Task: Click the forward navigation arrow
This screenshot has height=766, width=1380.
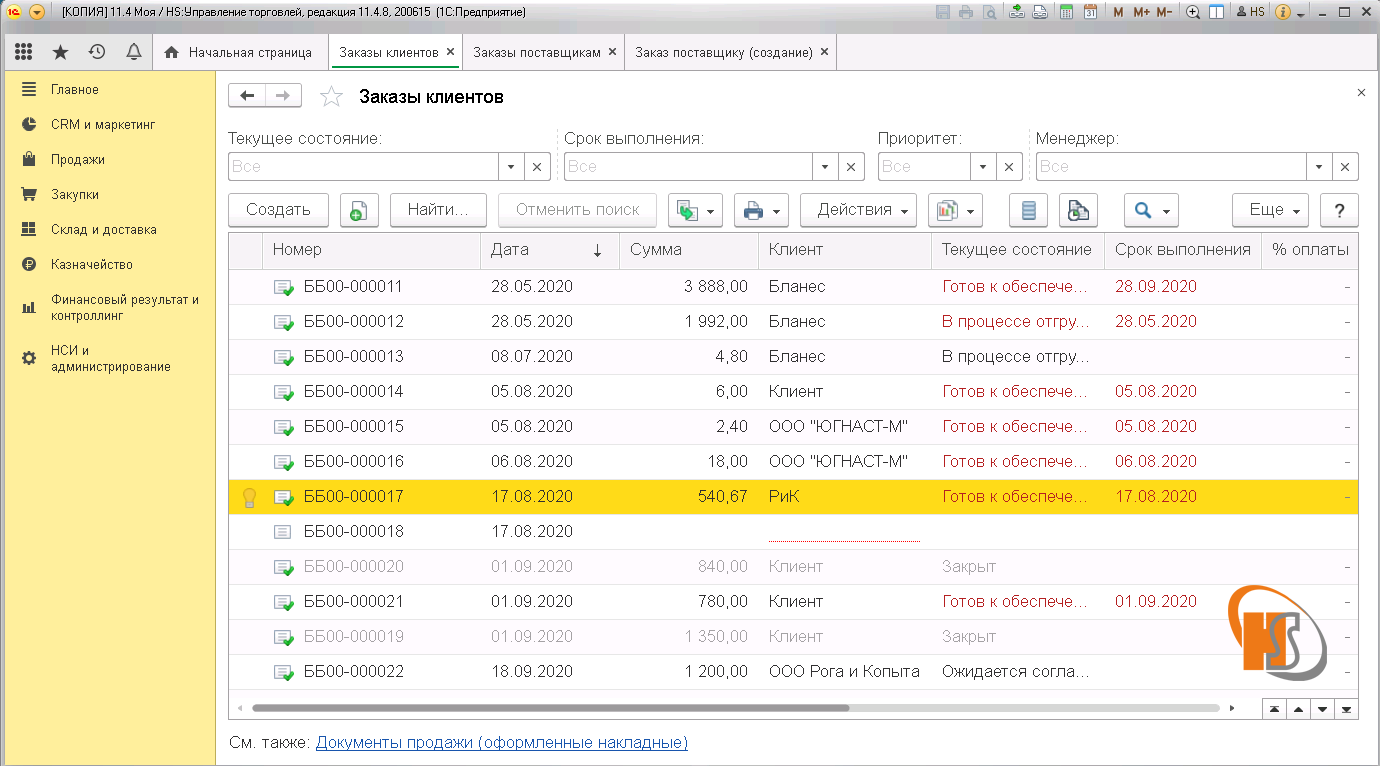Action: click(283, 96)
